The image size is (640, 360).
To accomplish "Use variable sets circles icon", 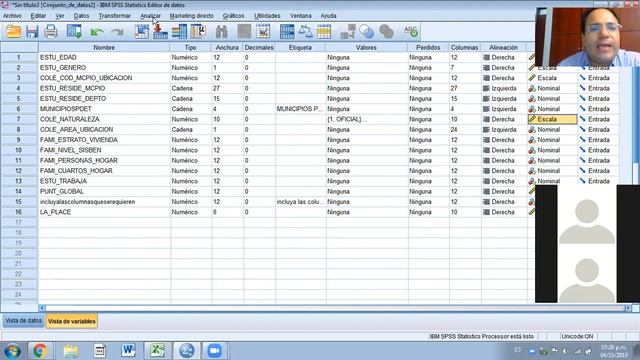I will coord(366,31).
